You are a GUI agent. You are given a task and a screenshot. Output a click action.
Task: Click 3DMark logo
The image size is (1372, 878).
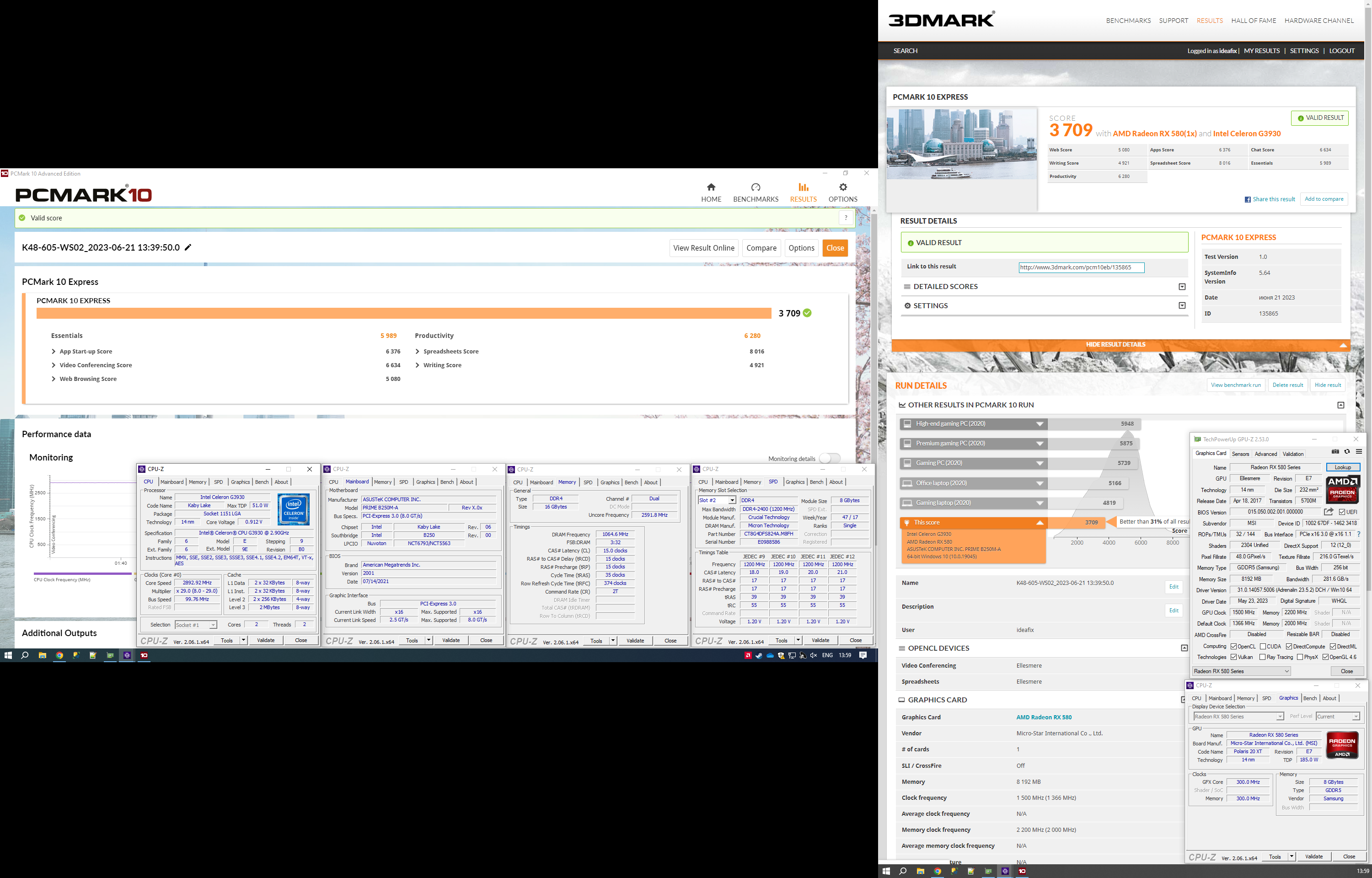pyautogui.click(x=942, y=19)
